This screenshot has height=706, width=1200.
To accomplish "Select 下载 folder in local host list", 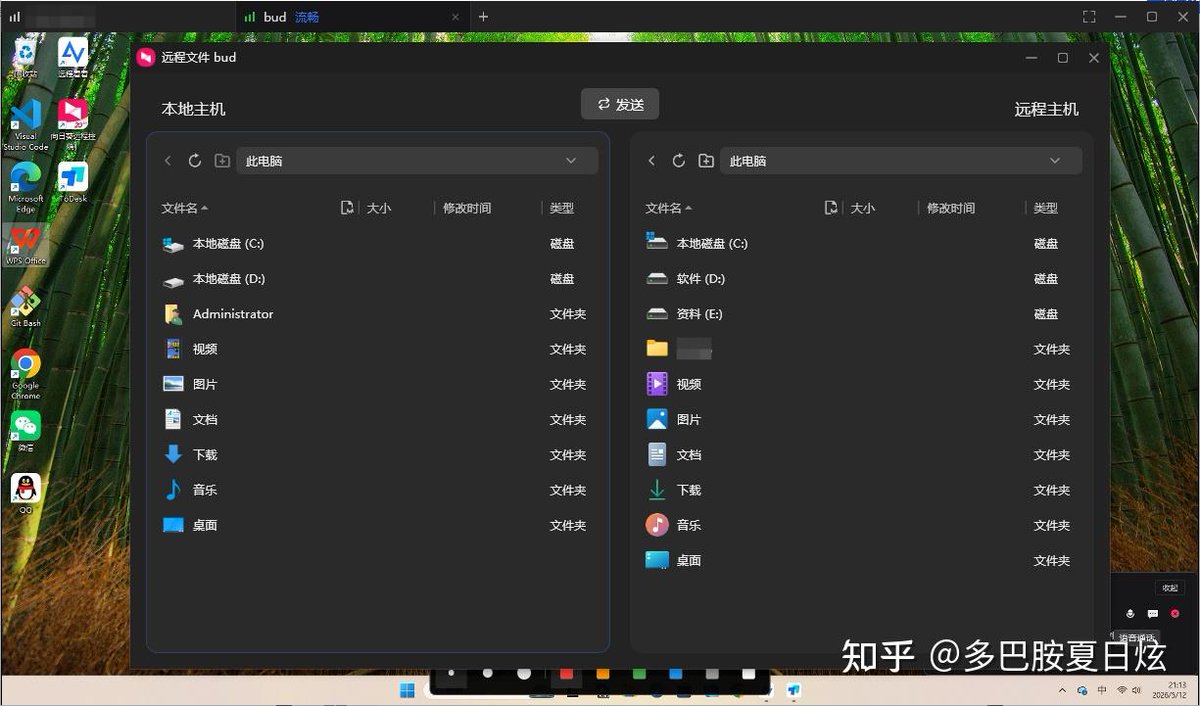I will point(378,455).
